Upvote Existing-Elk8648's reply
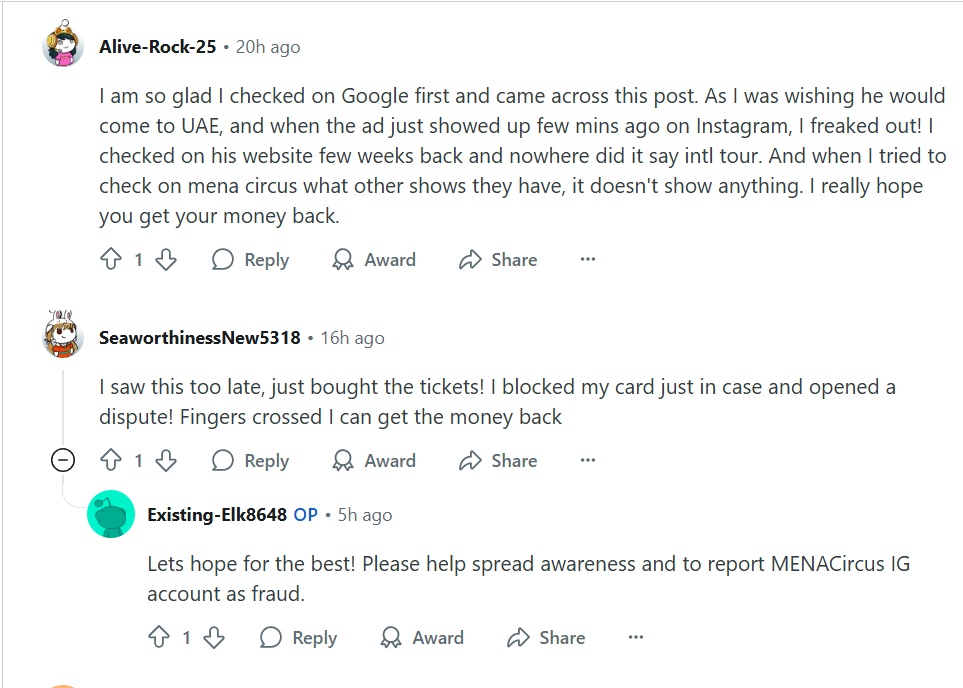The height and width of the screenshot is (688, 963). pos(158,638)
